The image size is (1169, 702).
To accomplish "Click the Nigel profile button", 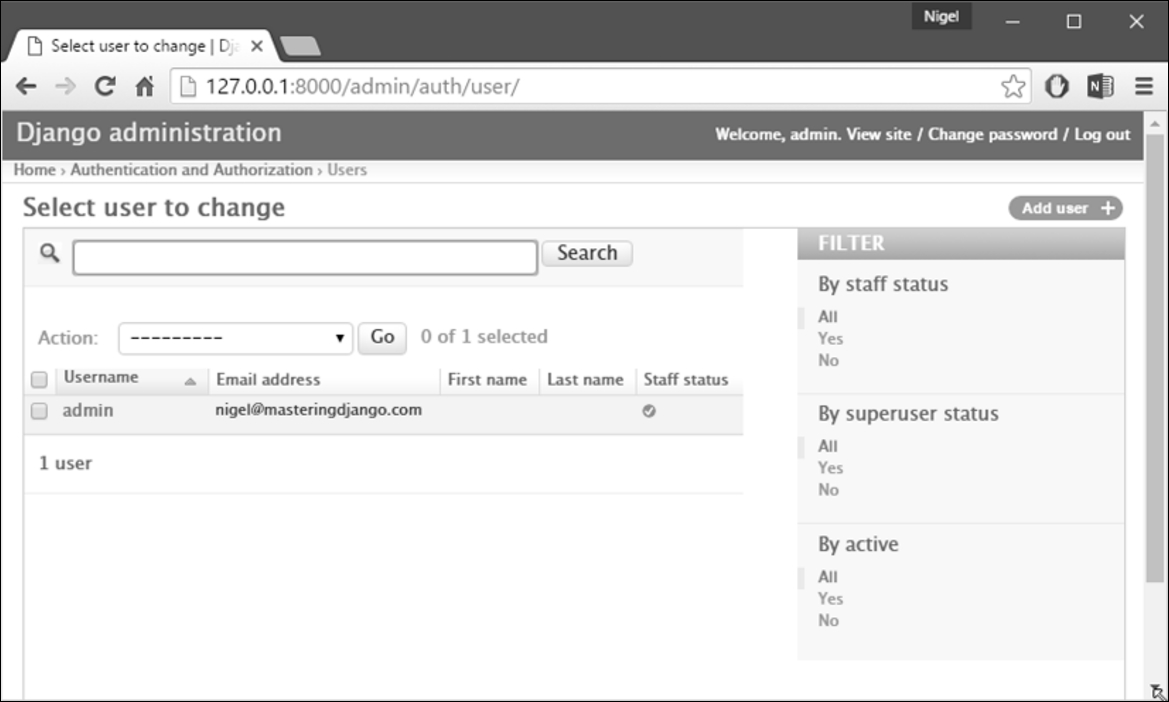I will tap(941, 16).
